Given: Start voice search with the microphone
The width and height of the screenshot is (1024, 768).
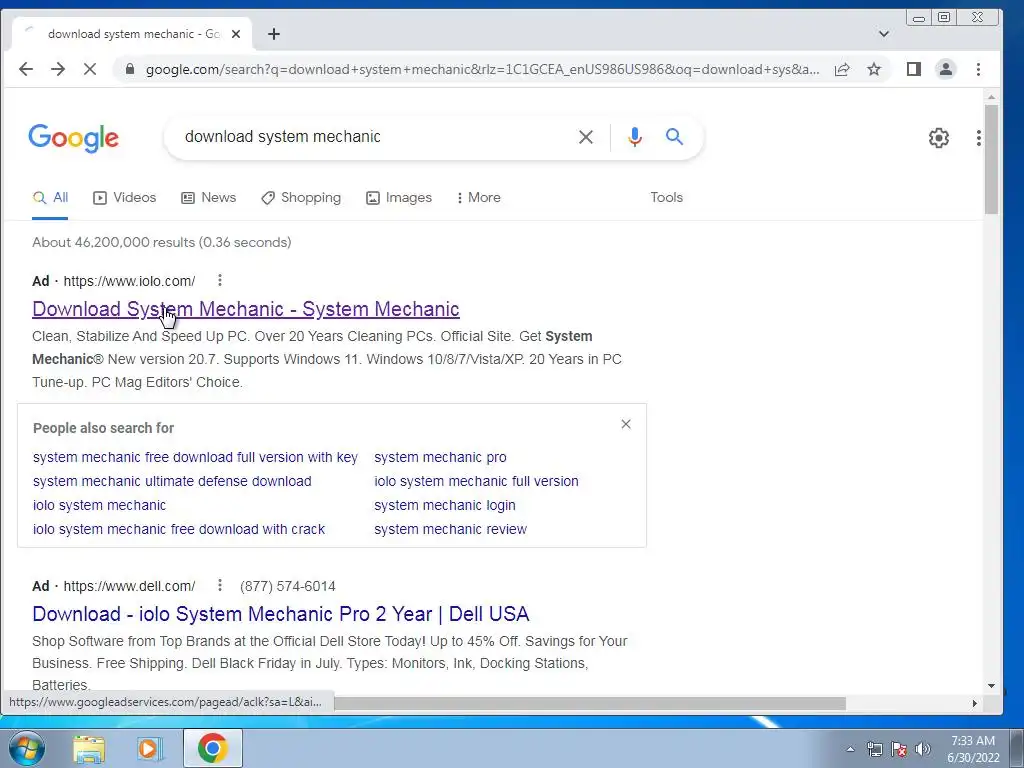Looking at the screenshot, I should coord(635,137).
